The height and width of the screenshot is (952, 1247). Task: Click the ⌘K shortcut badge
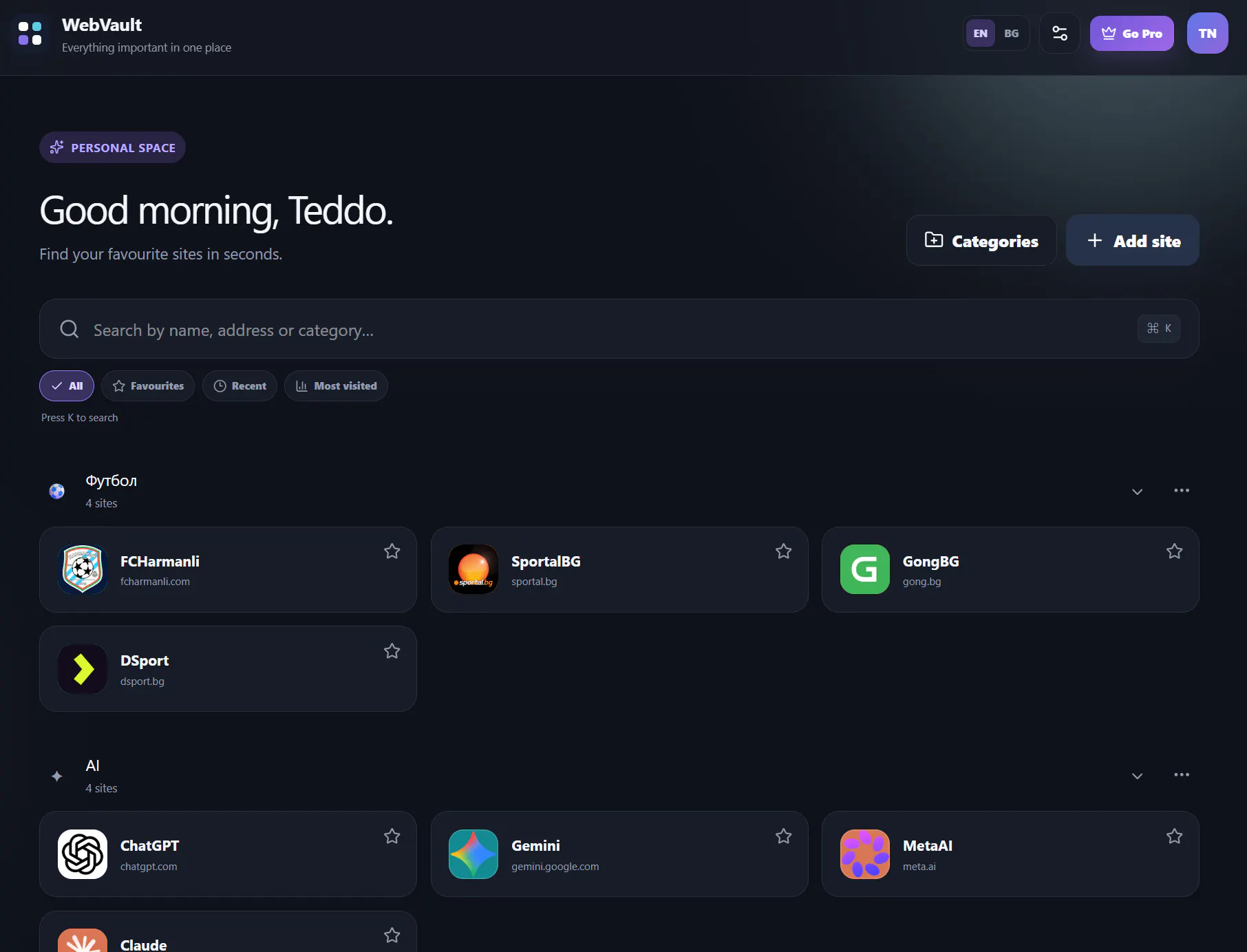tap(1159, 328)
